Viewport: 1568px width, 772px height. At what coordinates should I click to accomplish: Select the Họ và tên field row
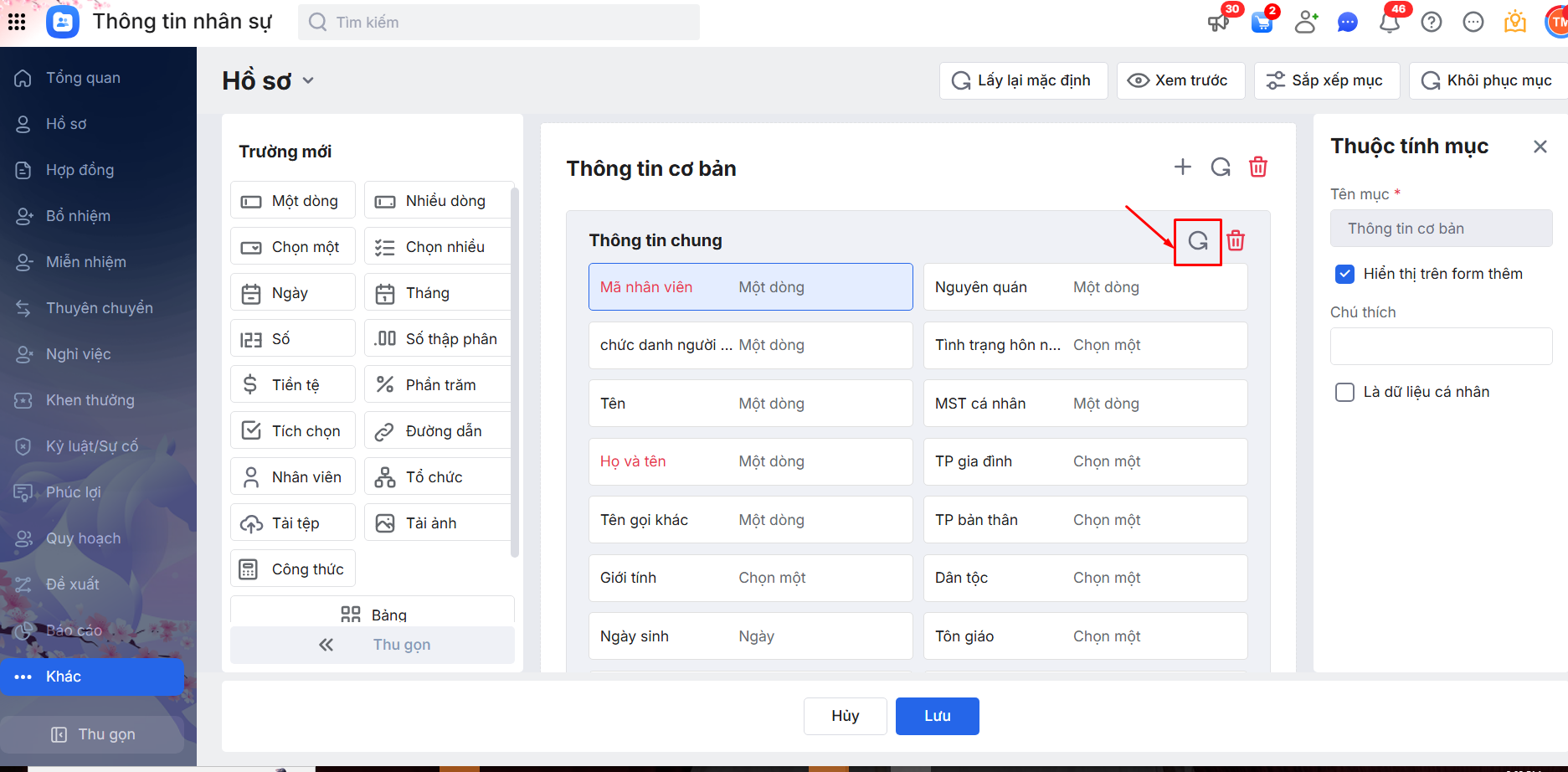click(751, 461)
